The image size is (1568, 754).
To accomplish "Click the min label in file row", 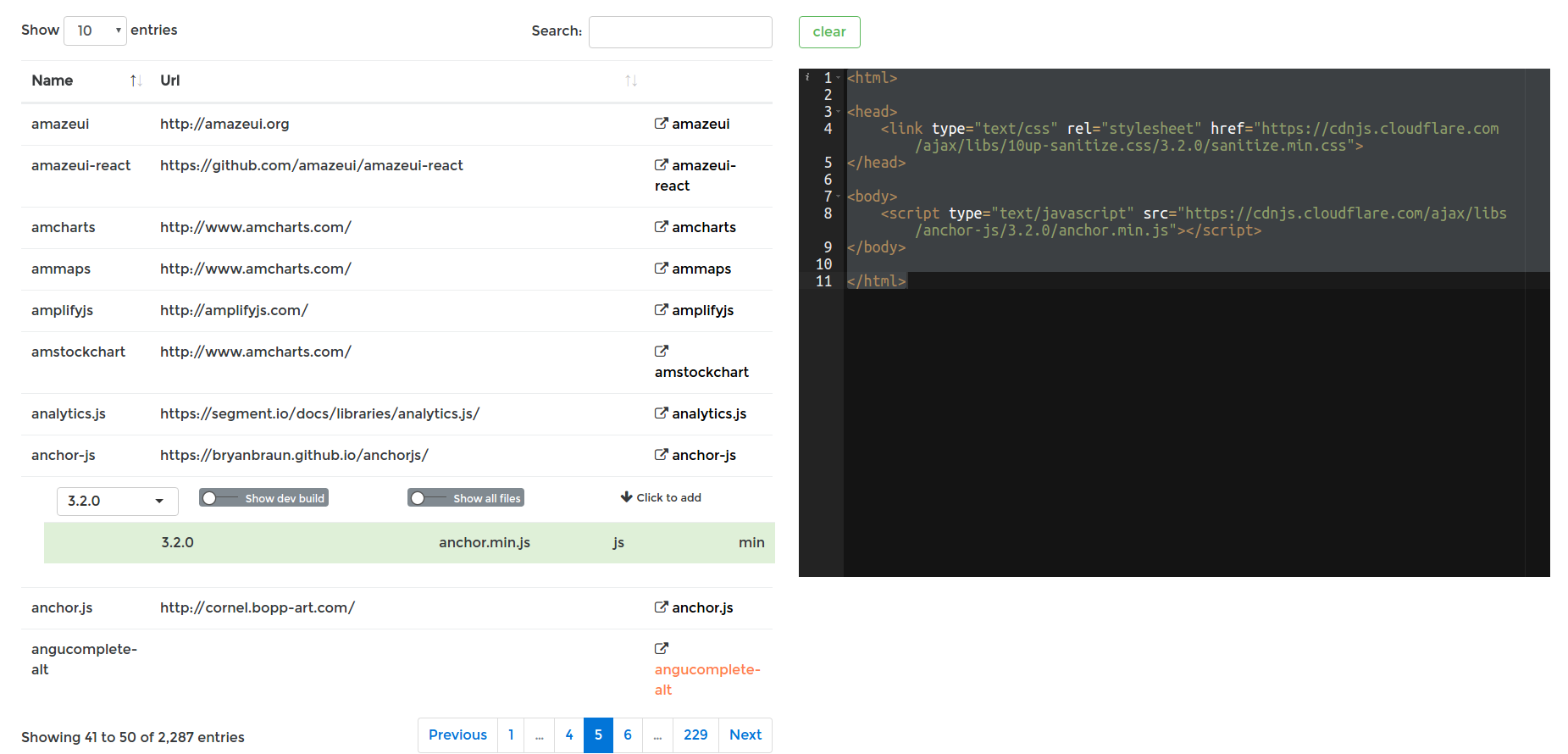I will [x=751, y=542].
